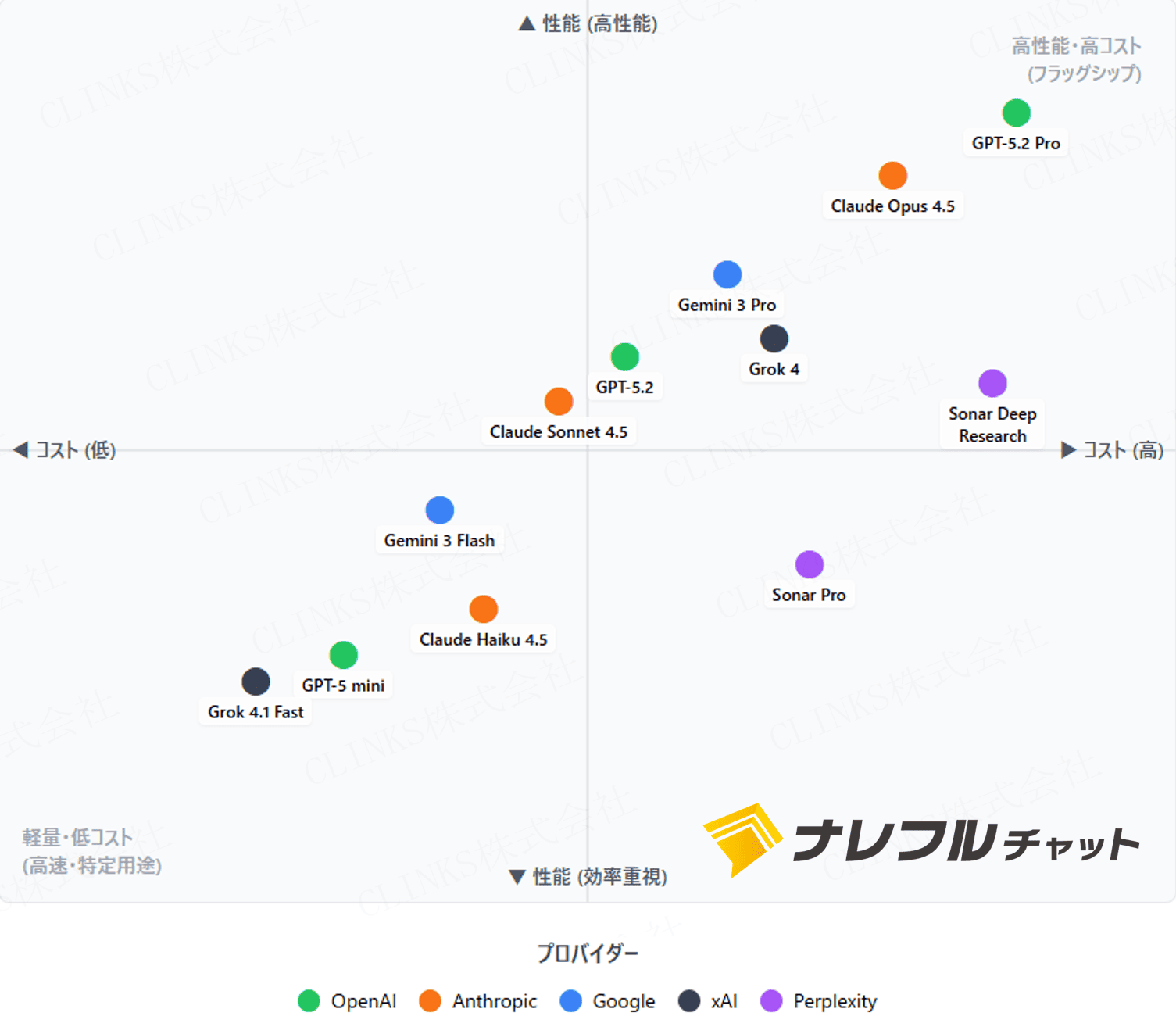Viewport: 1176px width, 1034px height.
Task: Select the Claude Opus 4.5 orange dot
Action: coord(892,176)
